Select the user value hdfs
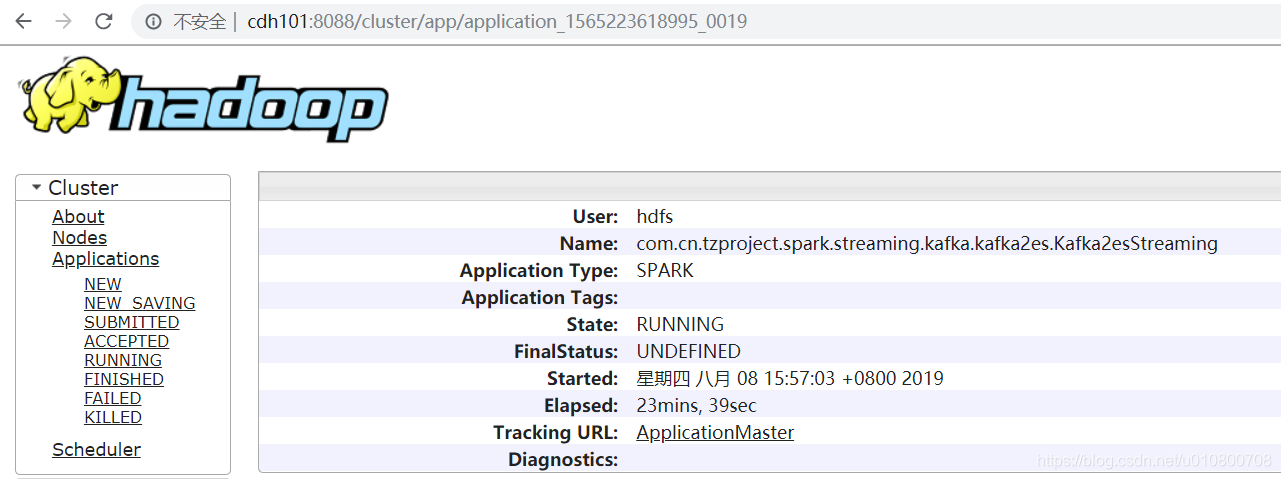1281x479 pixels. (x=655, y=217)
